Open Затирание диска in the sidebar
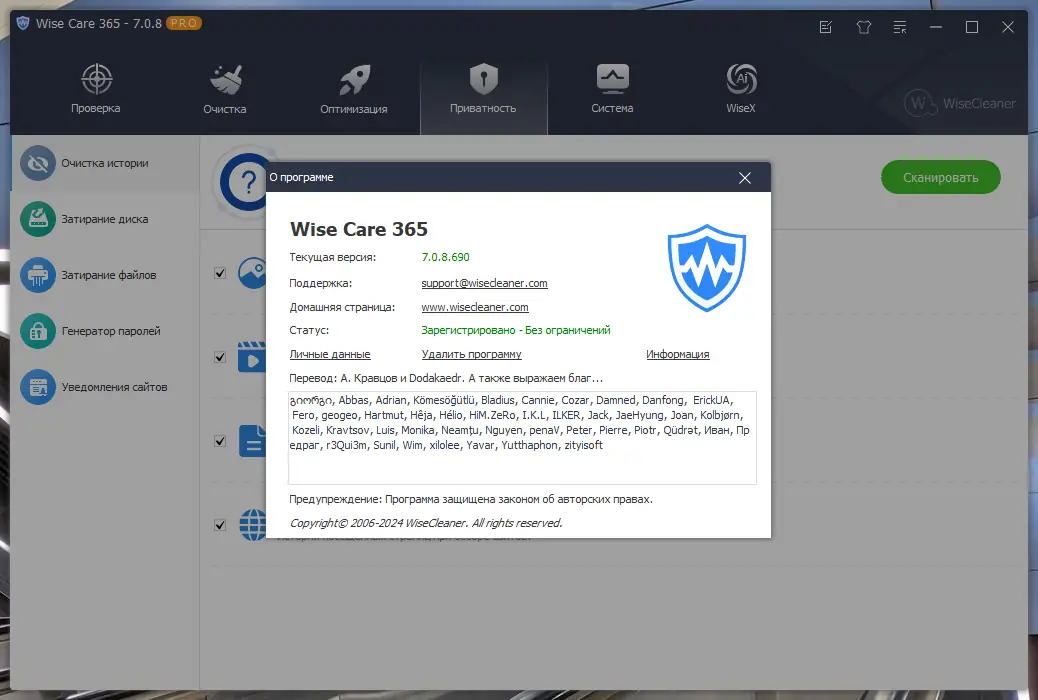The image size is (1038, 700). [x=105, y=219]
